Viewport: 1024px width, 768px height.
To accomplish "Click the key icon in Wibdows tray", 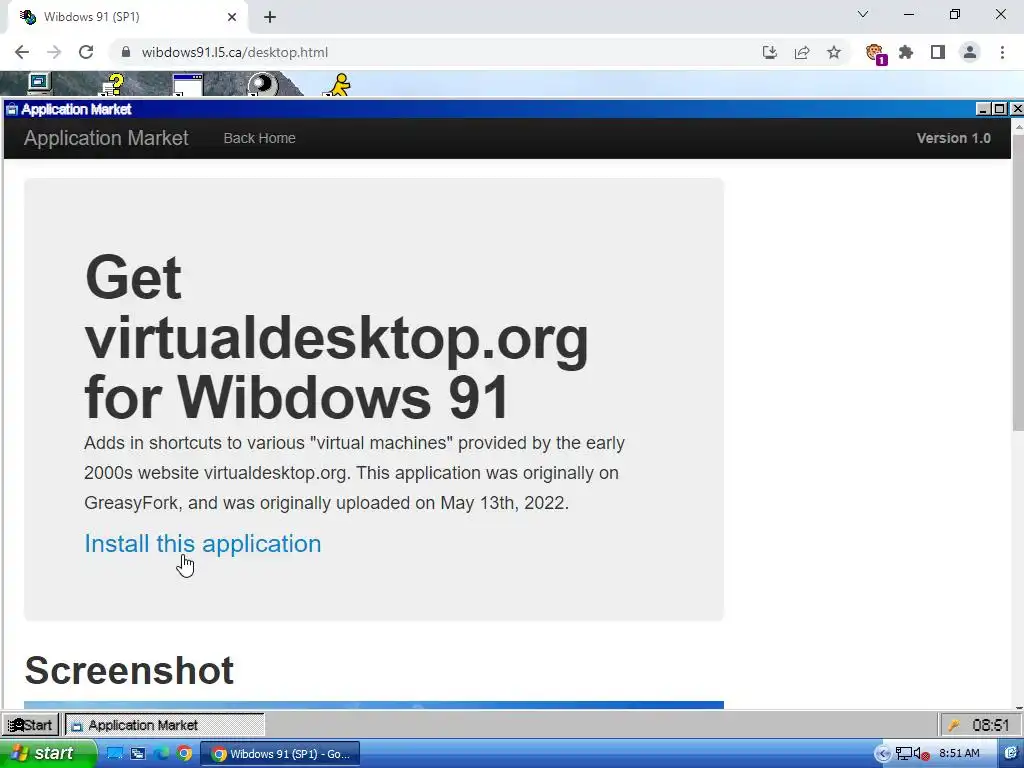I will coord(954,725).
